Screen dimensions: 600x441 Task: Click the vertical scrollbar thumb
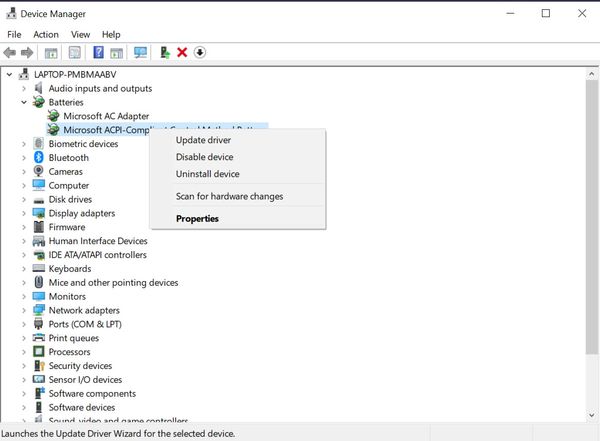(x=592, y=217)
